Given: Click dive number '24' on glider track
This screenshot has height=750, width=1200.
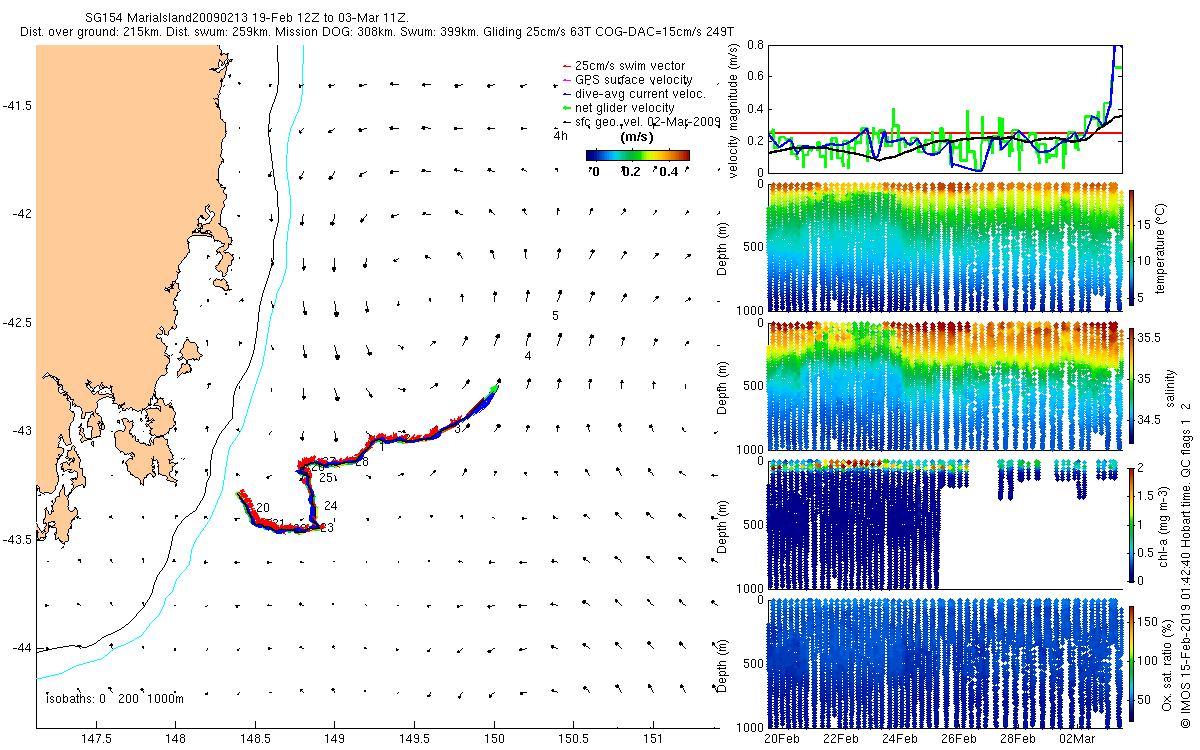Looking at the screenshot, I should [x=330, y=506].
